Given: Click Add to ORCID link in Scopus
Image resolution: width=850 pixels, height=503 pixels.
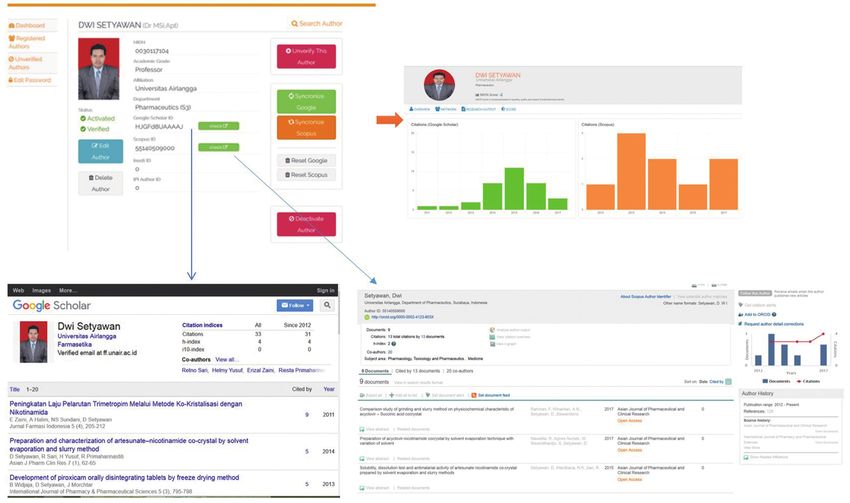Looking at the screenshot, I should 757,314.
